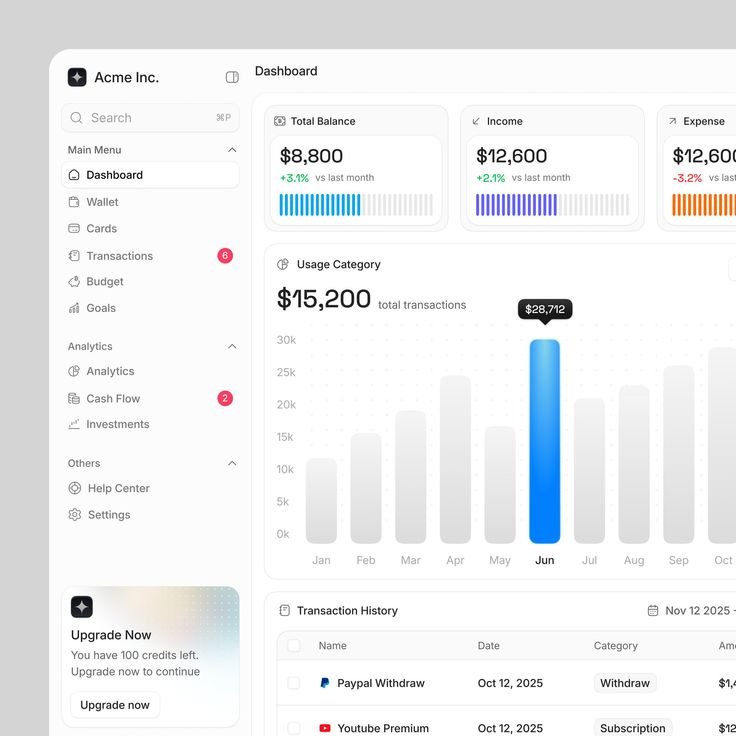Click the Wallet icon in sidebar

point(74,202)
